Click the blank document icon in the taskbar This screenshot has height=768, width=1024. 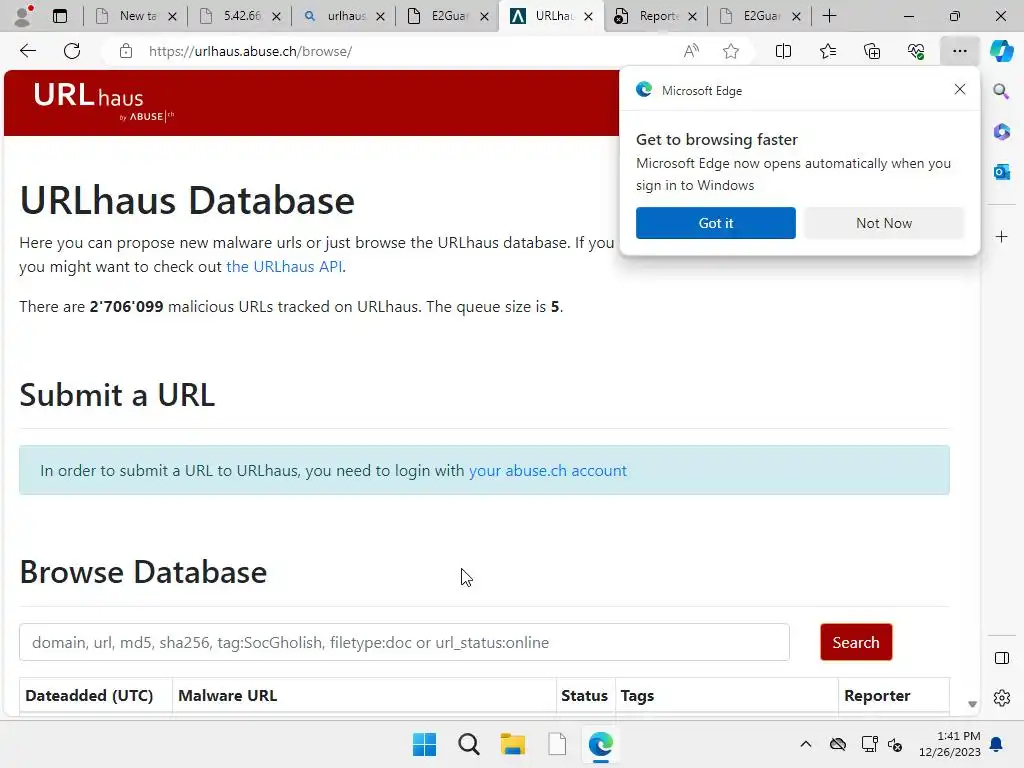(557, 744)
